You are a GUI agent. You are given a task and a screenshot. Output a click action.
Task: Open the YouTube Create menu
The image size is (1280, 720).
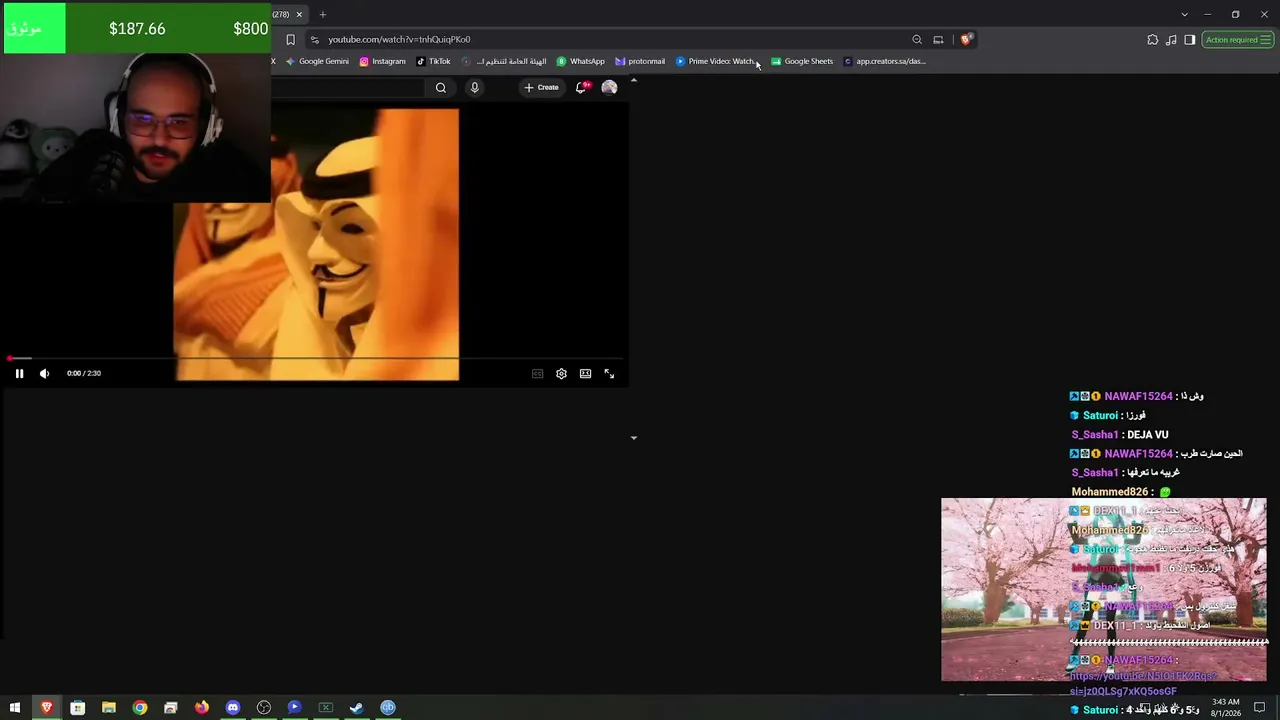541,87
